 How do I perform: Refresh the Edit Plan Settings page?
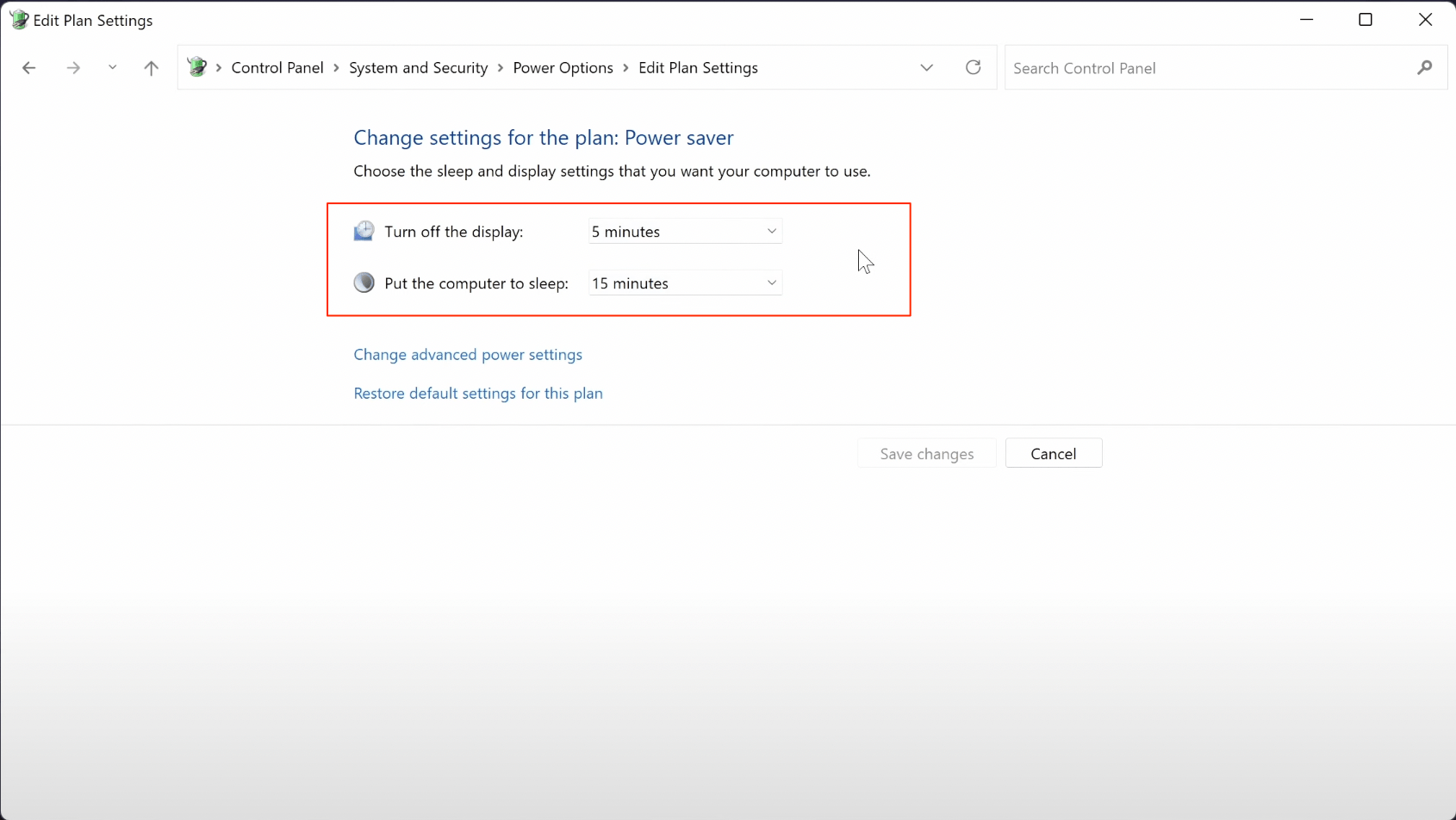[974, 68]
